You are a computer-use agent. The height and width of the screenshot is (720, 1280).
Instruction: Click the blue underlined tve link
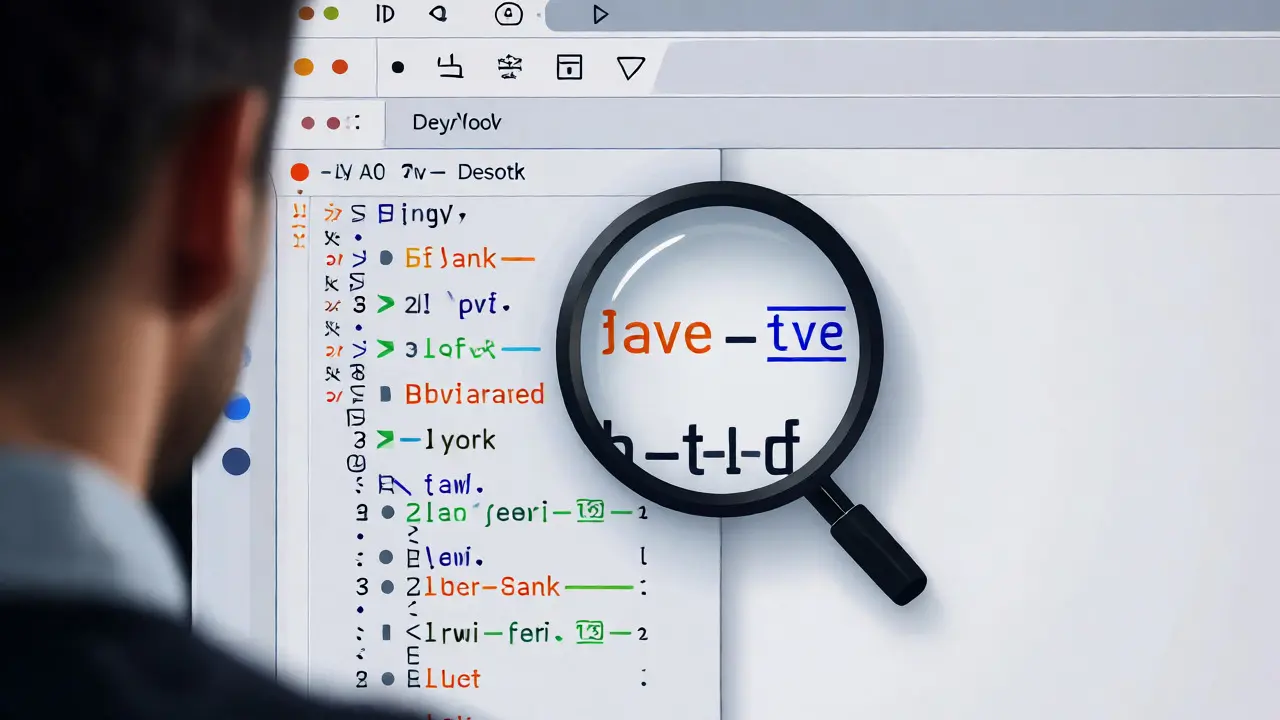click(x=805, y=333)
